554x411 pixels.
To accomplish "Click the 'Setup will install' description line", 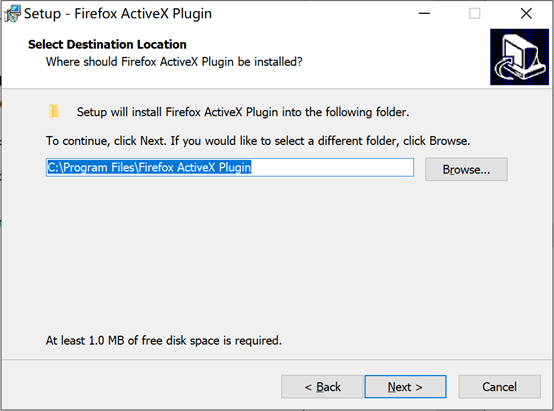I will coord(243,112).
